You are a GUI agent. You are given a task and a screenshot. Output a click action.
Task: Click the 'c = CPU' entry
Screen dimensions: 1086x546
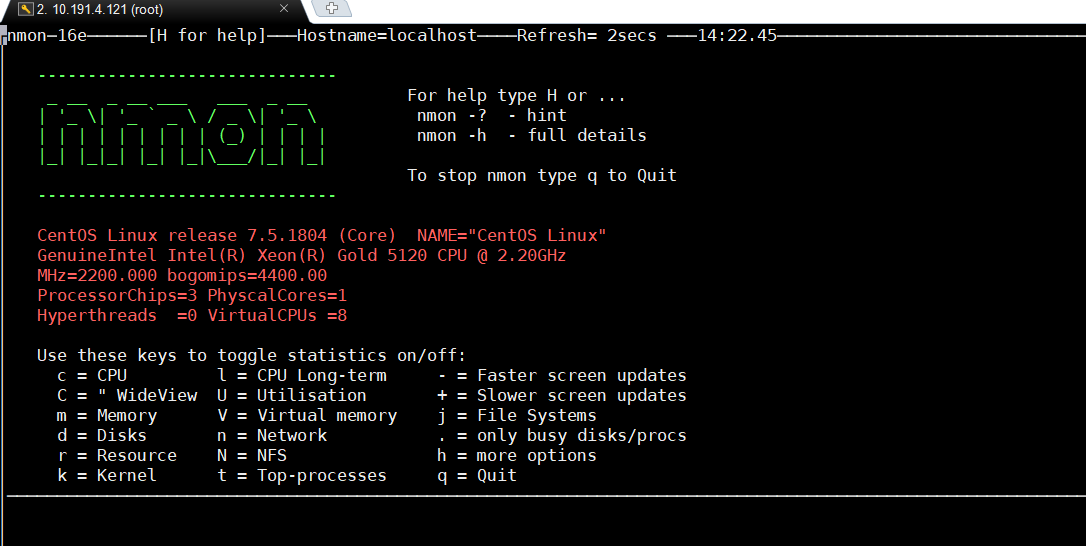(x=92, y=376)
